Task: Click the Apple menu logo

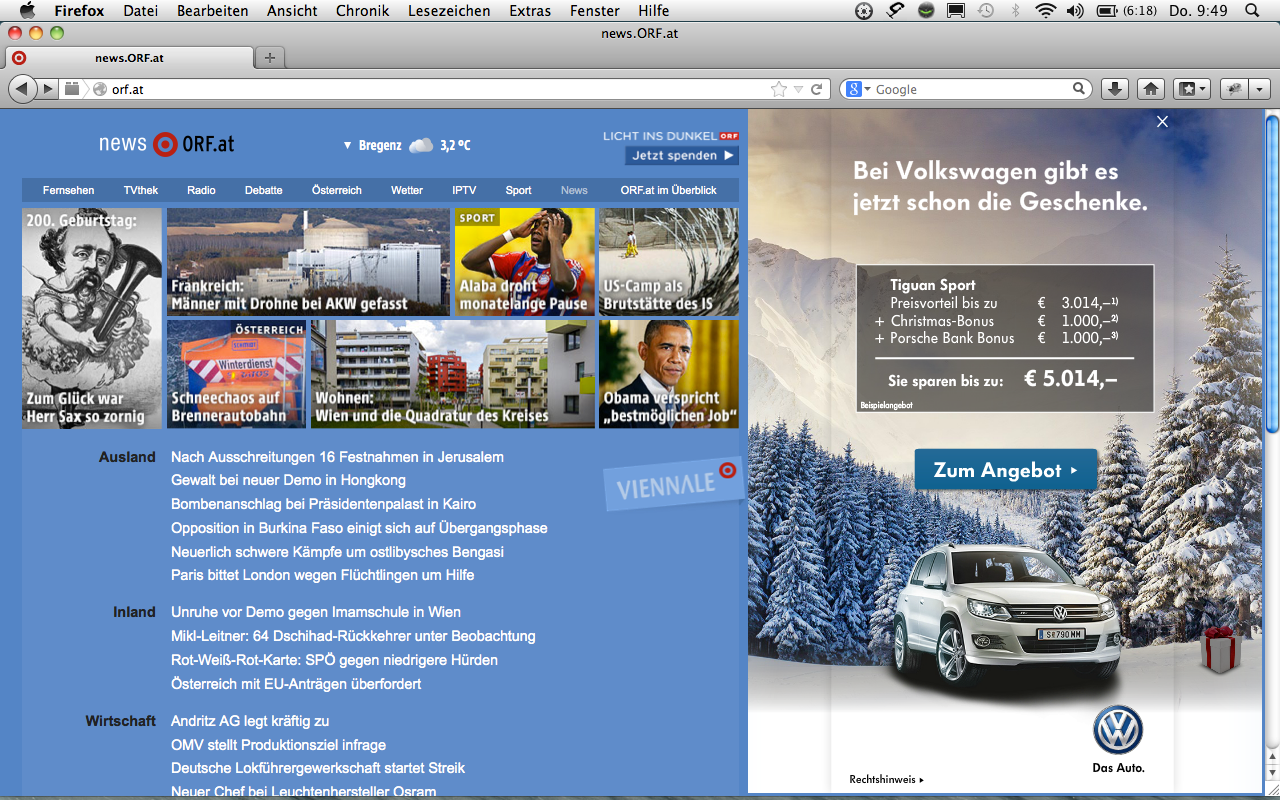Action: (x=27, y=10)
